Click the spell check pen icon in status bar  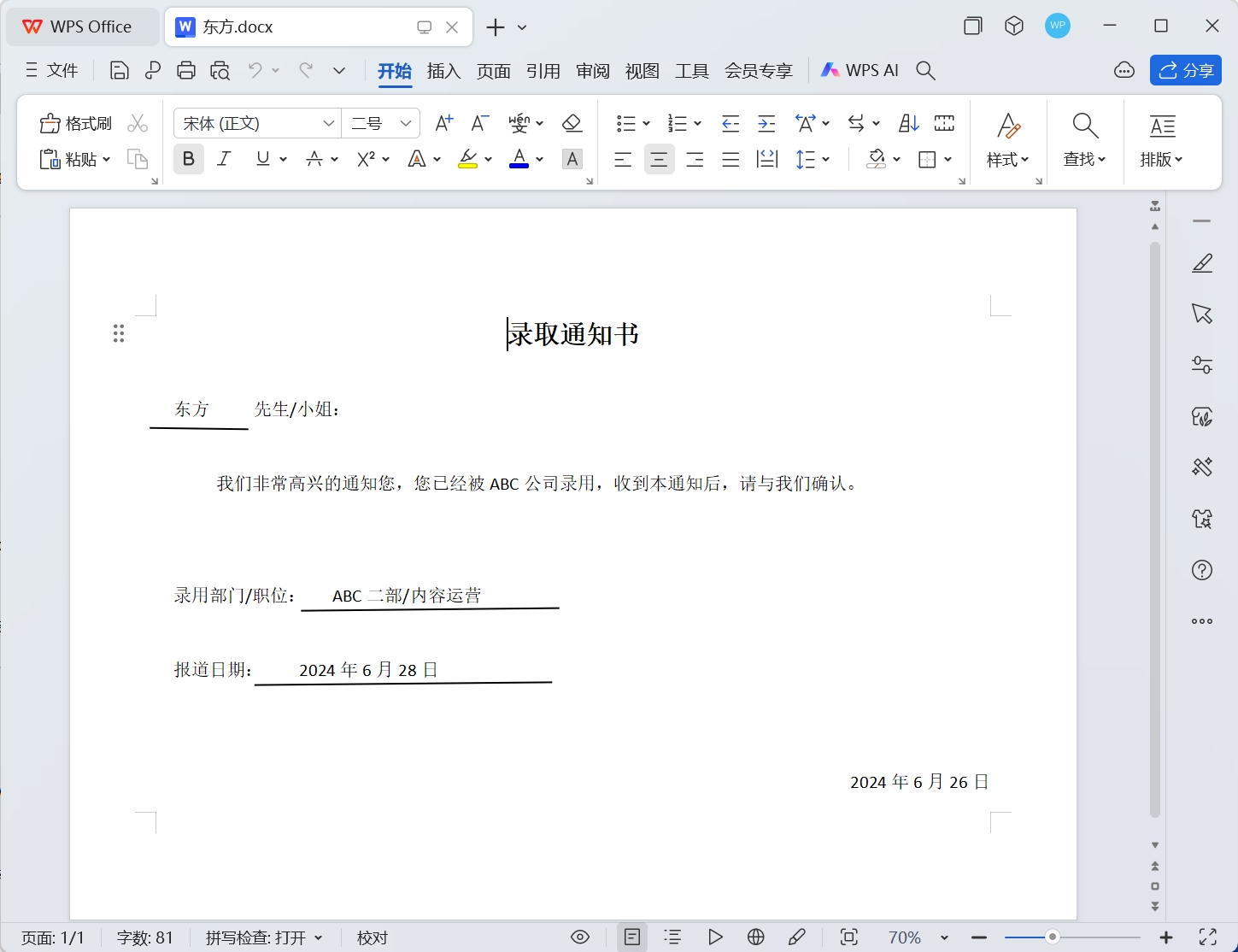pos(797,937)
